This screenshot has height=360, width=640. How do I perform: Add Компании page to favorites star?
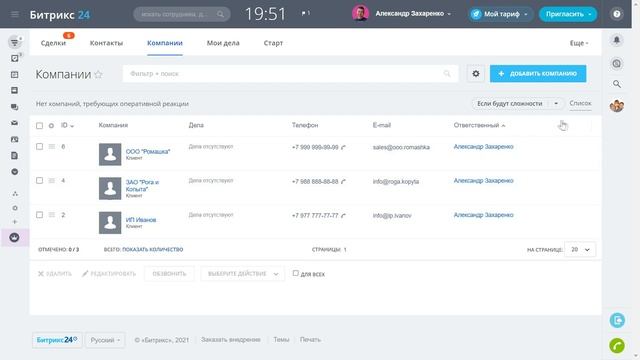tap(98, 74)
